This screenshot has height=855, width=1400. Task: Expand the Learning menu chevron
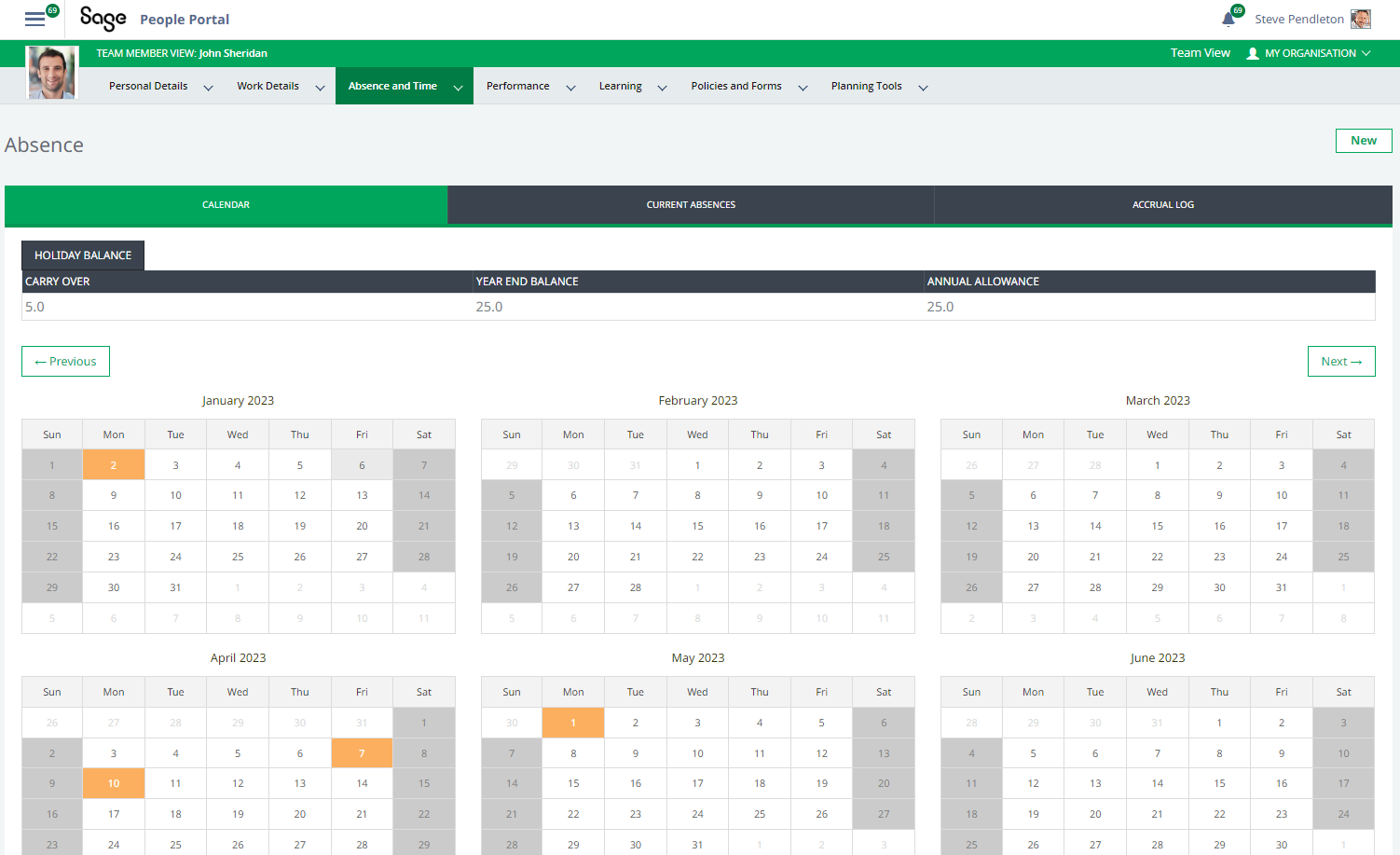coord(662,88)
